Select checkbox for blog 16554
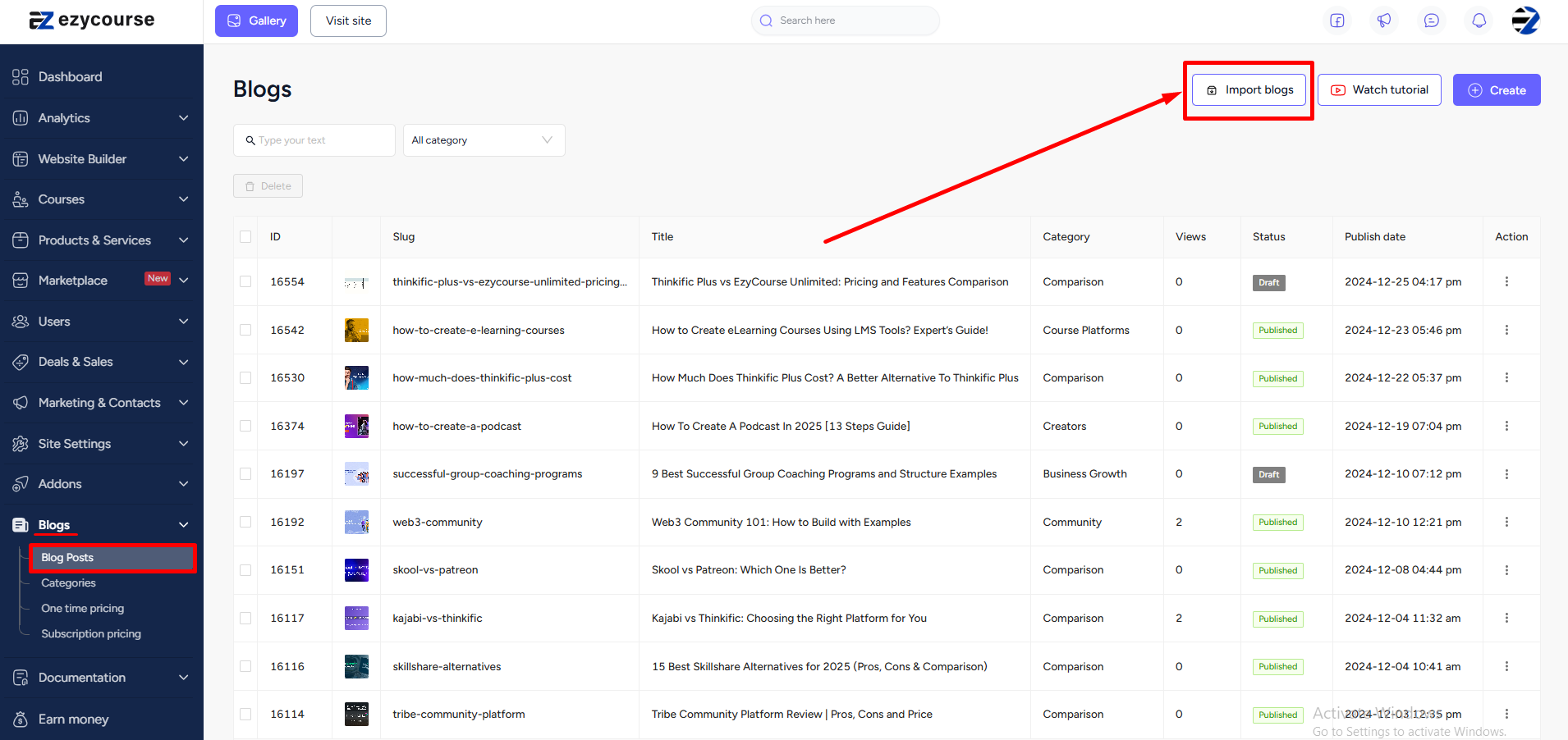The height and width of the screenshot is (740, 1568). point(245,281)
